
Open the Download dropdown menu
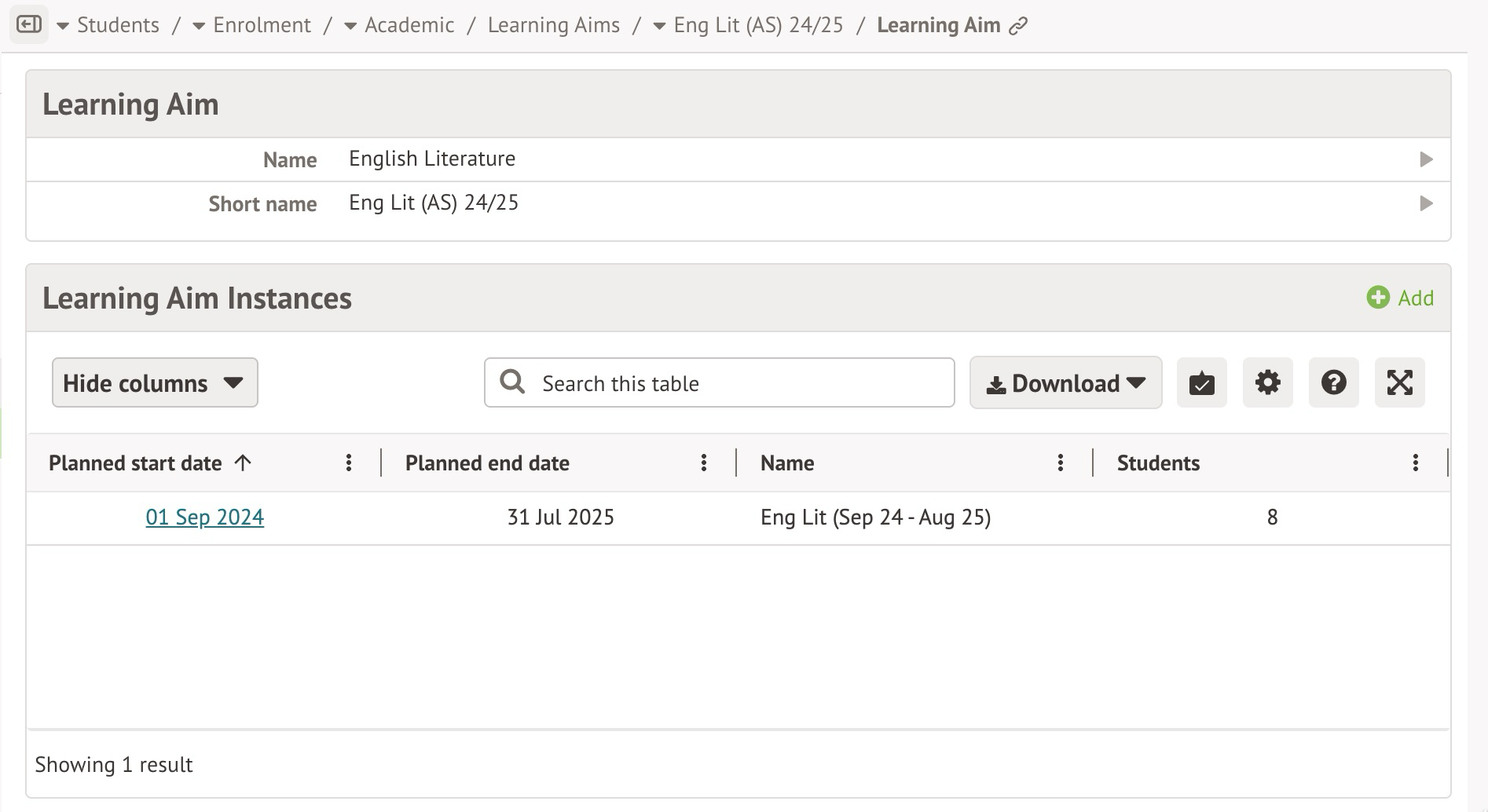pyautogui.click(x=1065, y=383)
